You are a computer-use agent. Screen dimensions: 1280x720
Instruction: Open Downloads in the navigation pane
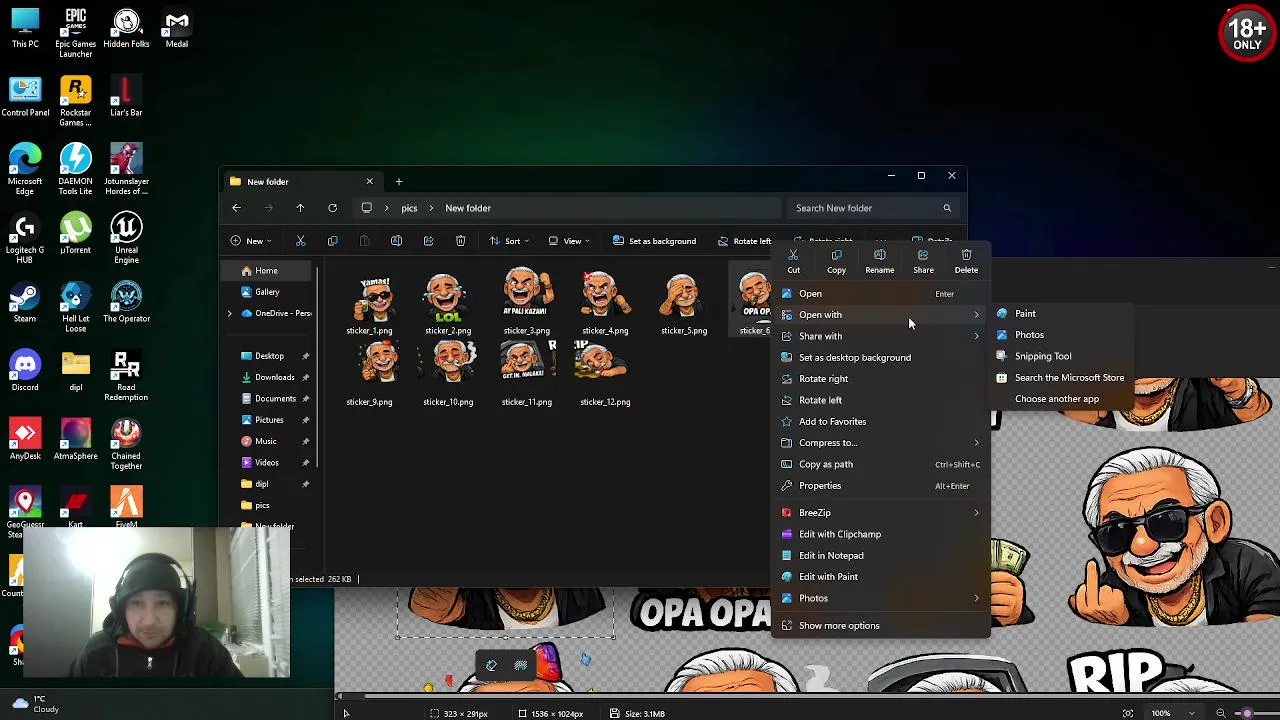[274, 377]
